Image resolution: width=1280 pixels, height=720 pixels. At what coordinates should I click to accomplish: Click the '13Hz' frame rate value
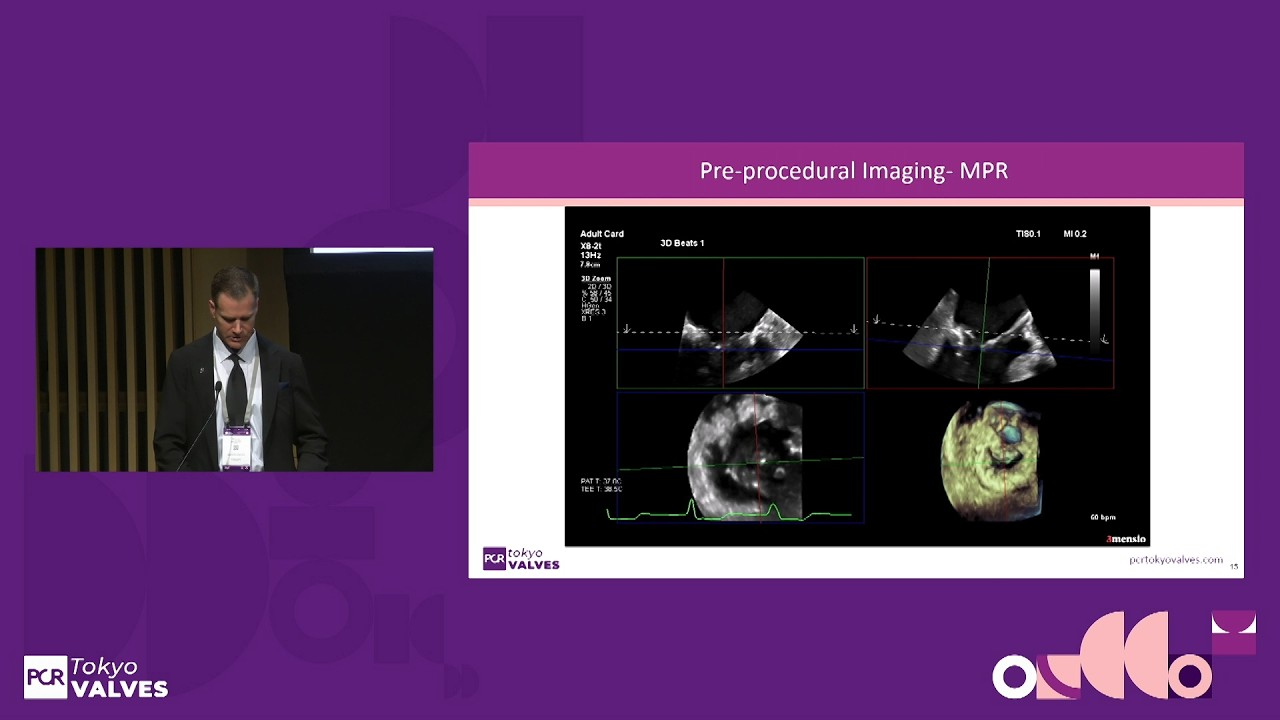(x=590, y=255)
